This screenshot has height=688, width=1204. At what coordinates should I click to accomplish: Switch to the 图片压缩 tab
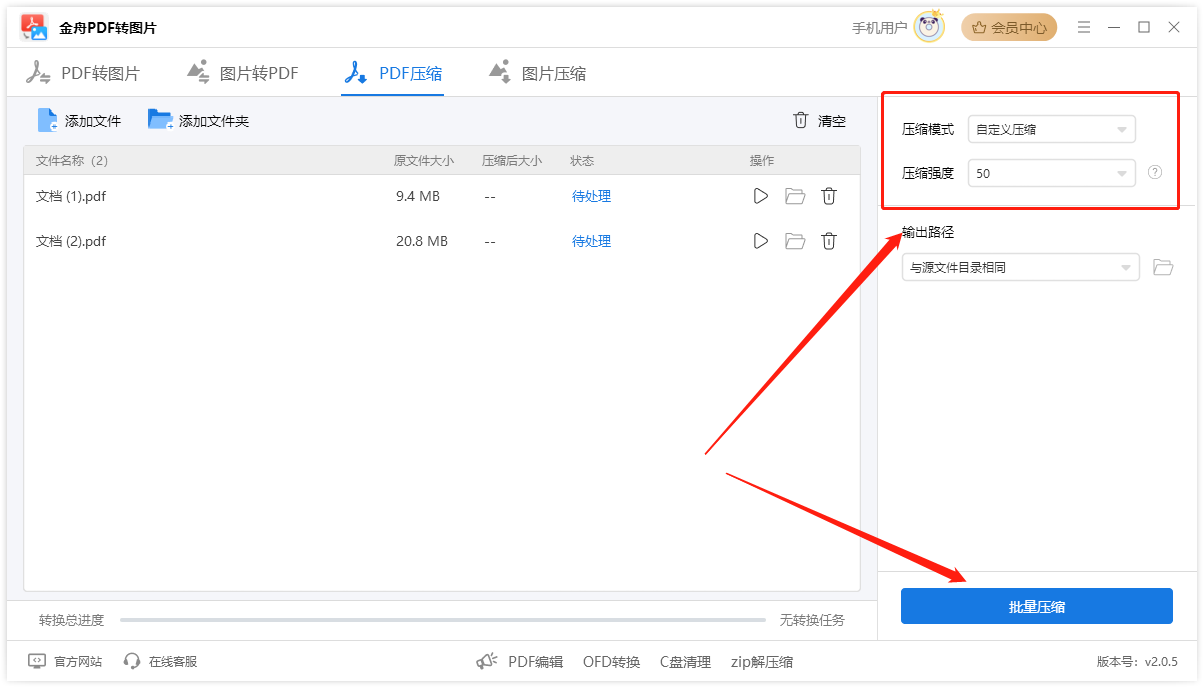pos(537,73)
